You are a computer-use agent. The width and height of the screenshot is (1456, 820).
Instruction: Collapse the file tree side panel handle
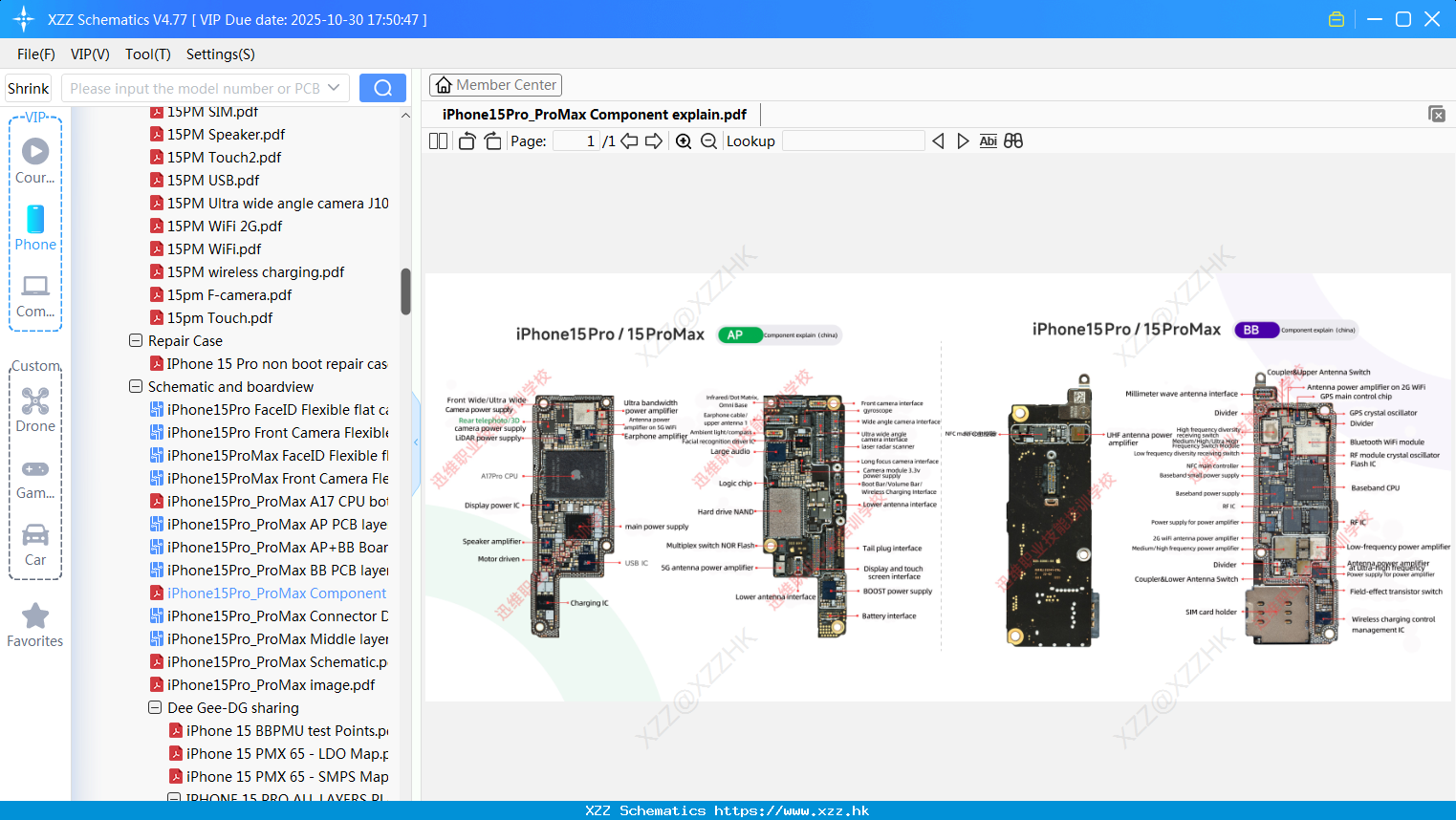click(416, 442)
